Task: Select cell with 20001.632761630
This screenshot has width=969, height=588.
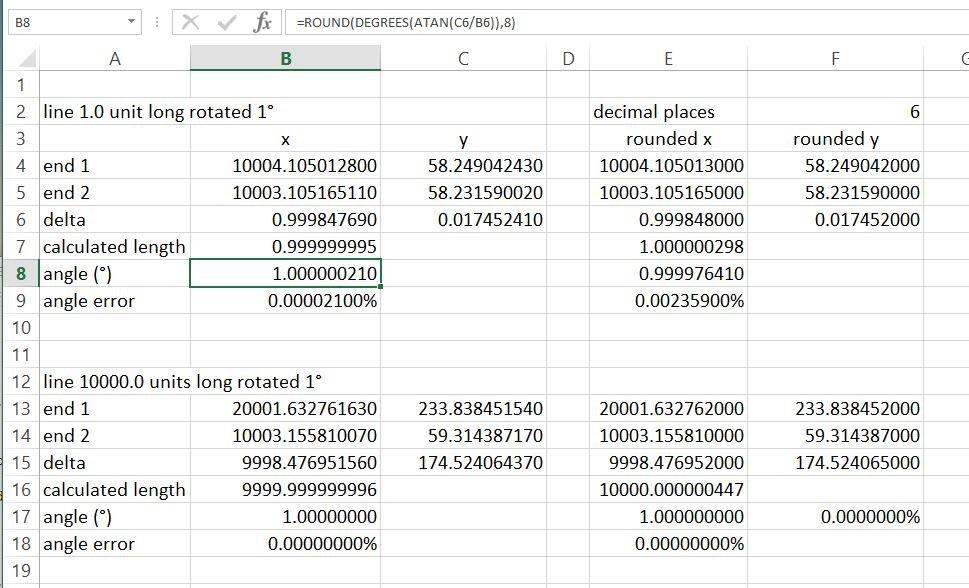Action: [x=286, y=409]
